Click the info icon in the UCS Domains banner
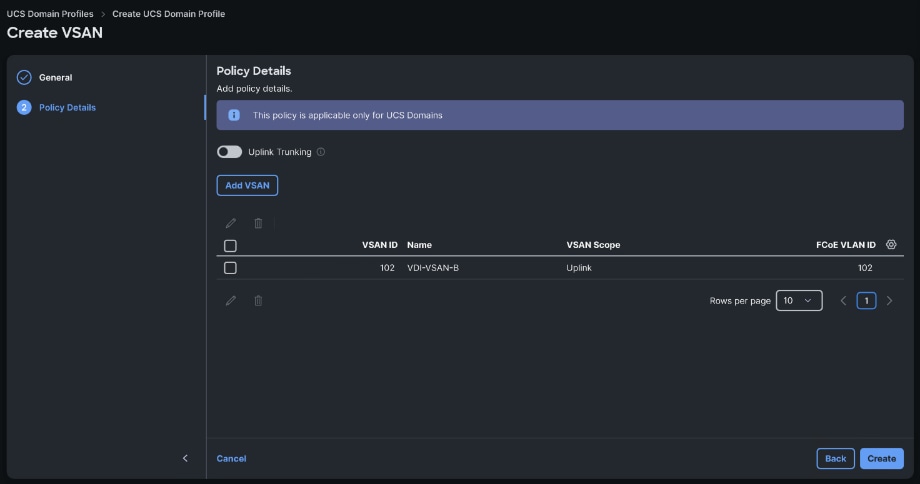This screenshot has width=920, height=484. click(234, 115)
